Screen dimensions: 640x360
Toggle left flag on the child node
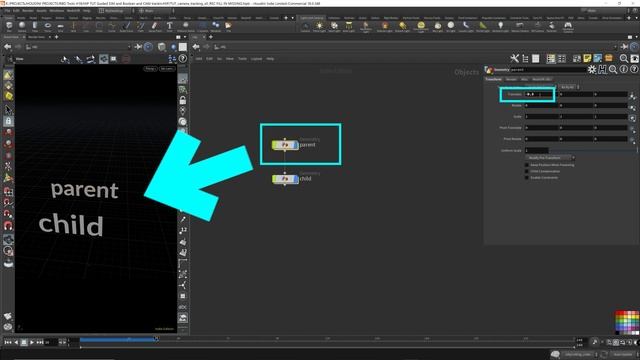(x=275, y=179)
